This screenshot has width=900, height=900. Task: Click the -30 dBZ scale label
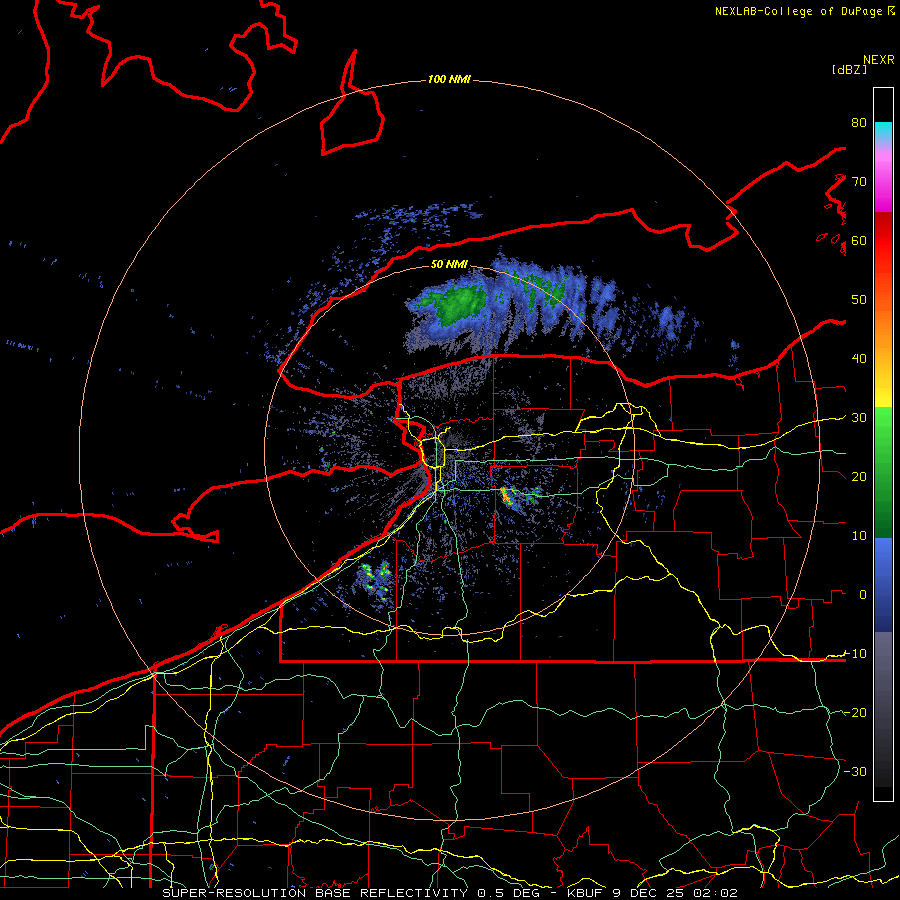[855, 771]
